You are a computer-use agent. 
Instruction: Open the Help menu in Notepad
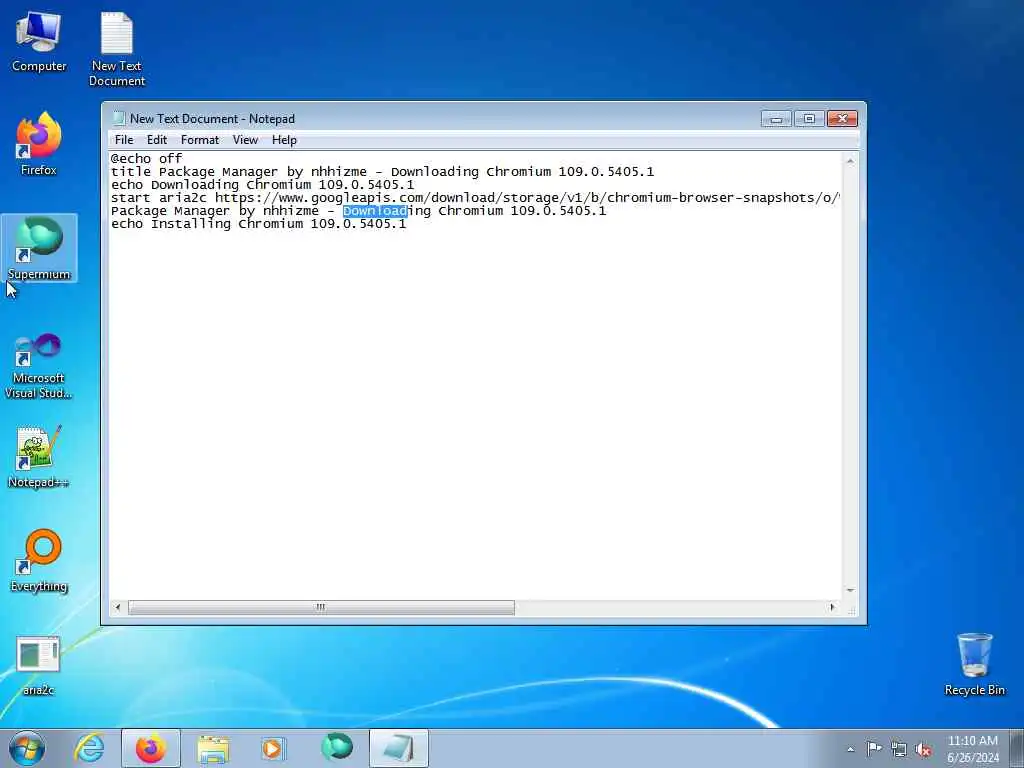tap(284, 140)
